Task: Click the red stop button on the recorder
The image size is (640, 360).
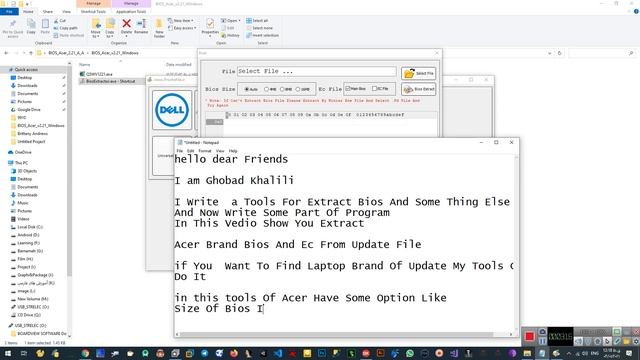Action: (x=529, y=336)
